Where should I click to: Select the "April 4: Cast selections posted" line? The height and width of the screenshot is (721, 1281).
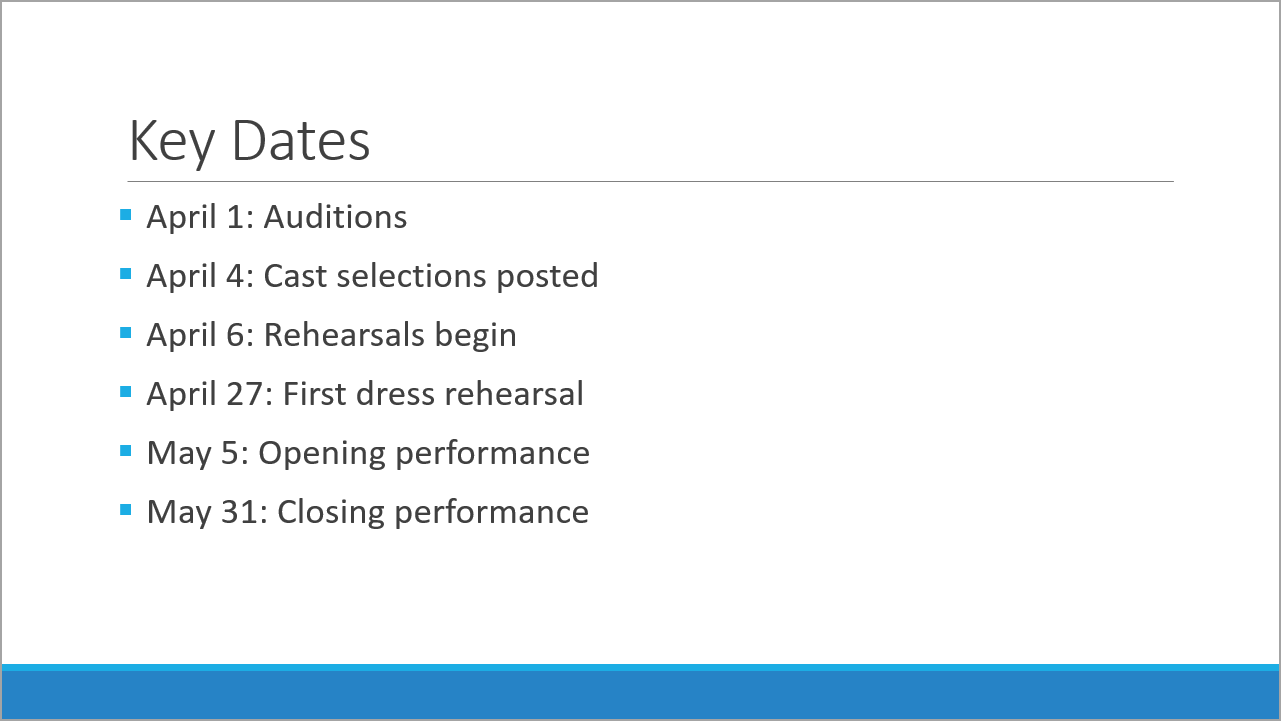point(372,276)
